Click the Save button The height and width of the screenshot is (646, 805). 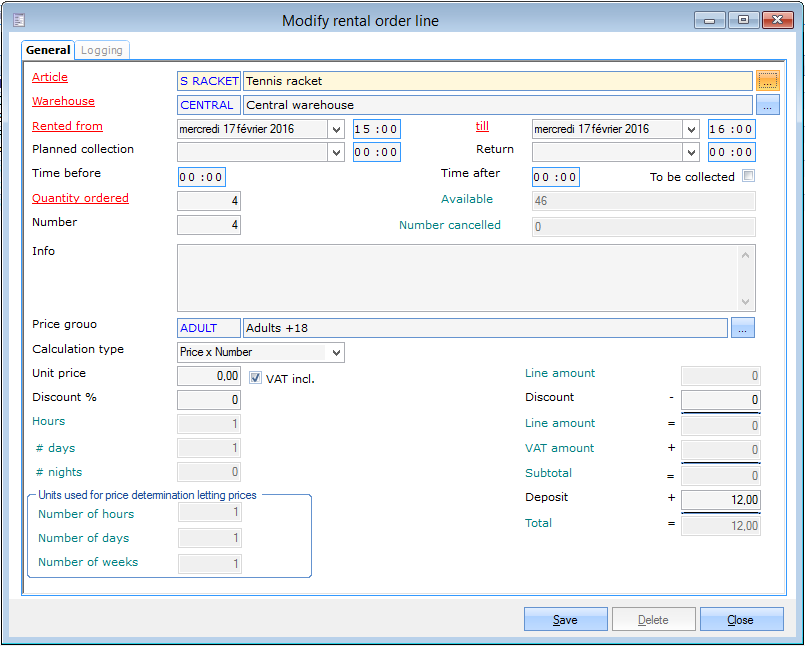click(565, 620)
